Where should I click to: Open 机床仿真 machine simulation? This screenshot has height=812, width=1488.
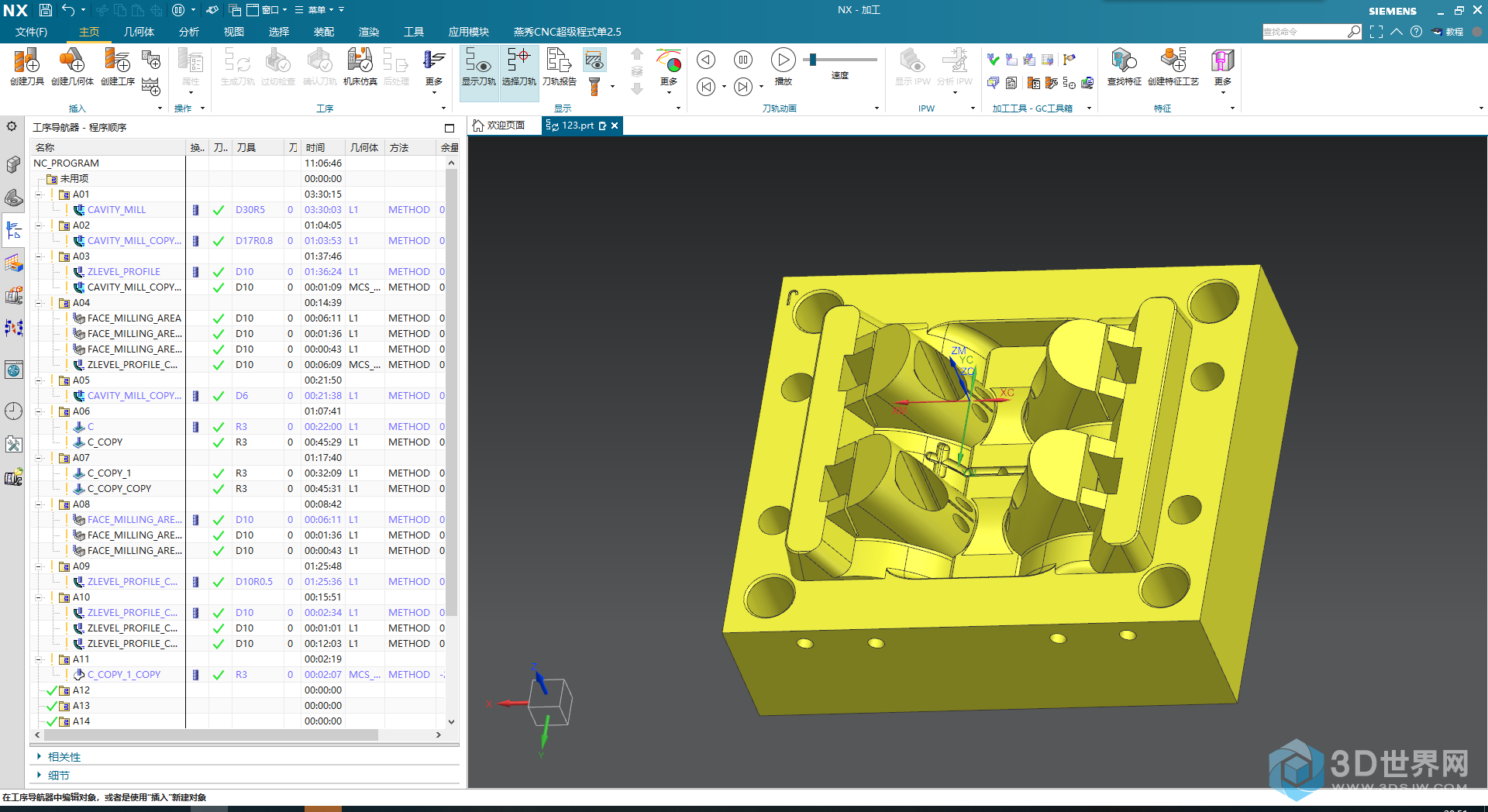point(360,67)
